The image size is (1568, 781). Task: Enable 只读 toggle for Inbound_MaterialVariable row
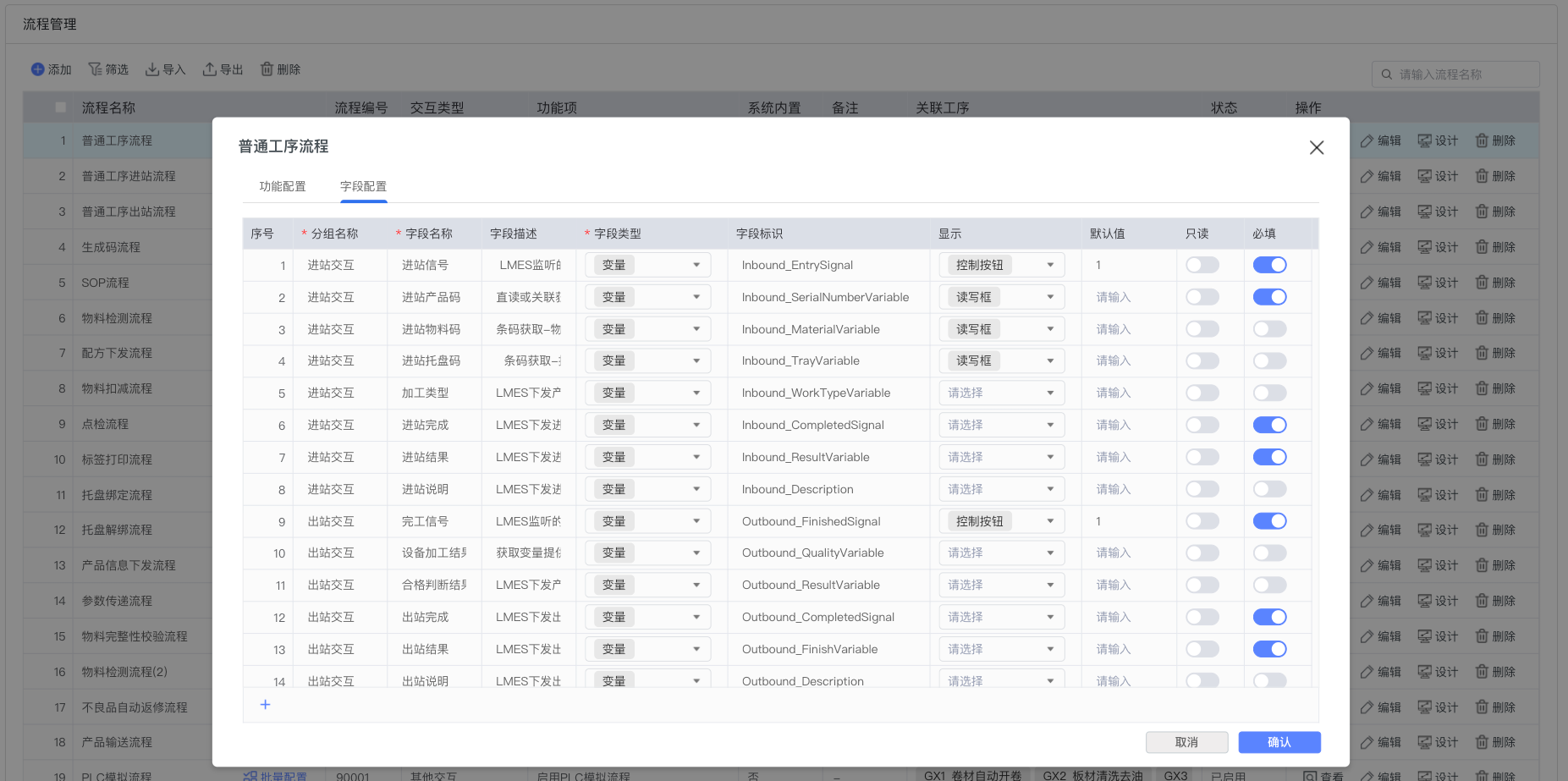click(1202, 329)
